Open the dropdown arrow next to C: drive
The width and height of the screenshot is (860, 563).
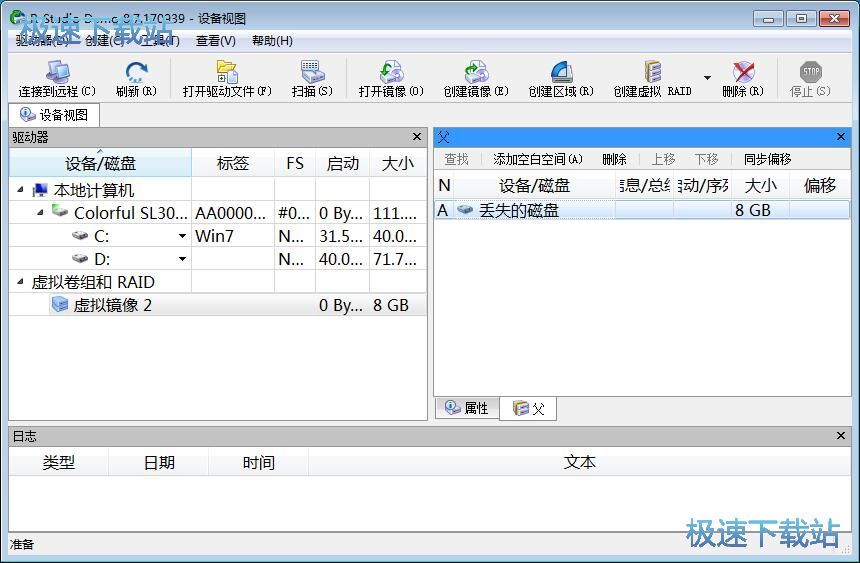point(182,237)
